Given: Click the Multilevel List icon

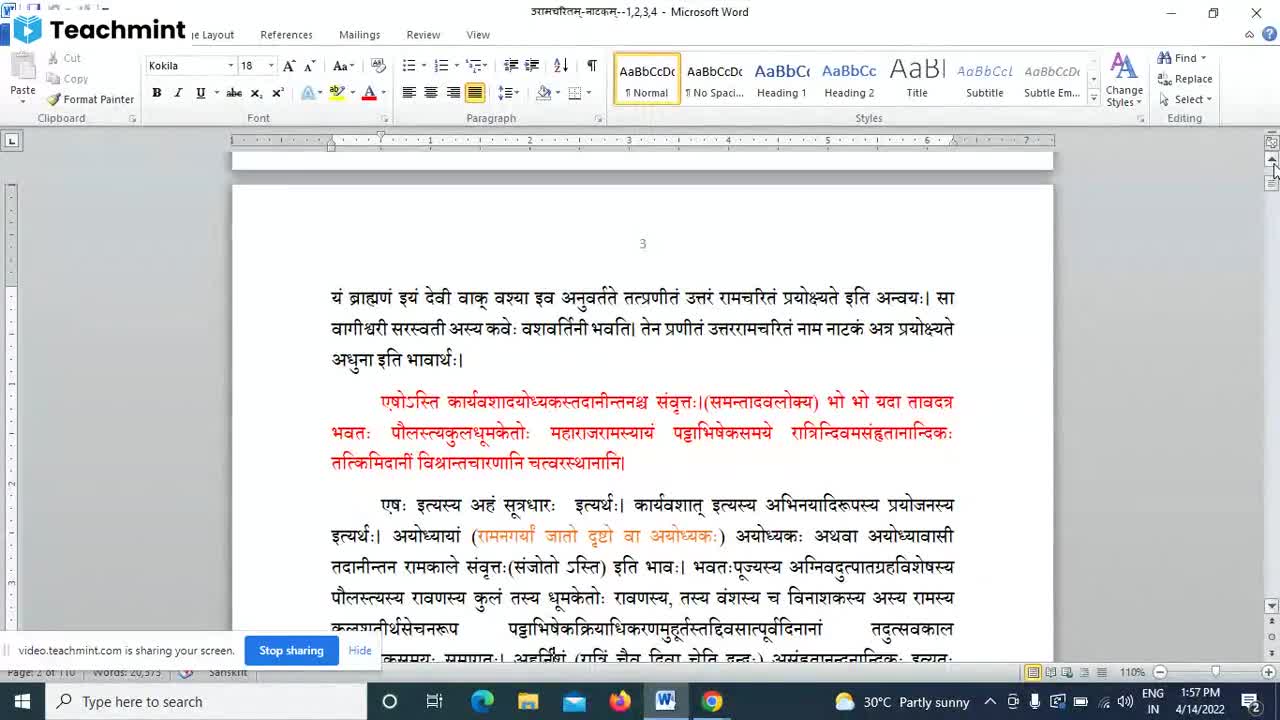Looking at the screenshot, I should click(473, 66).
